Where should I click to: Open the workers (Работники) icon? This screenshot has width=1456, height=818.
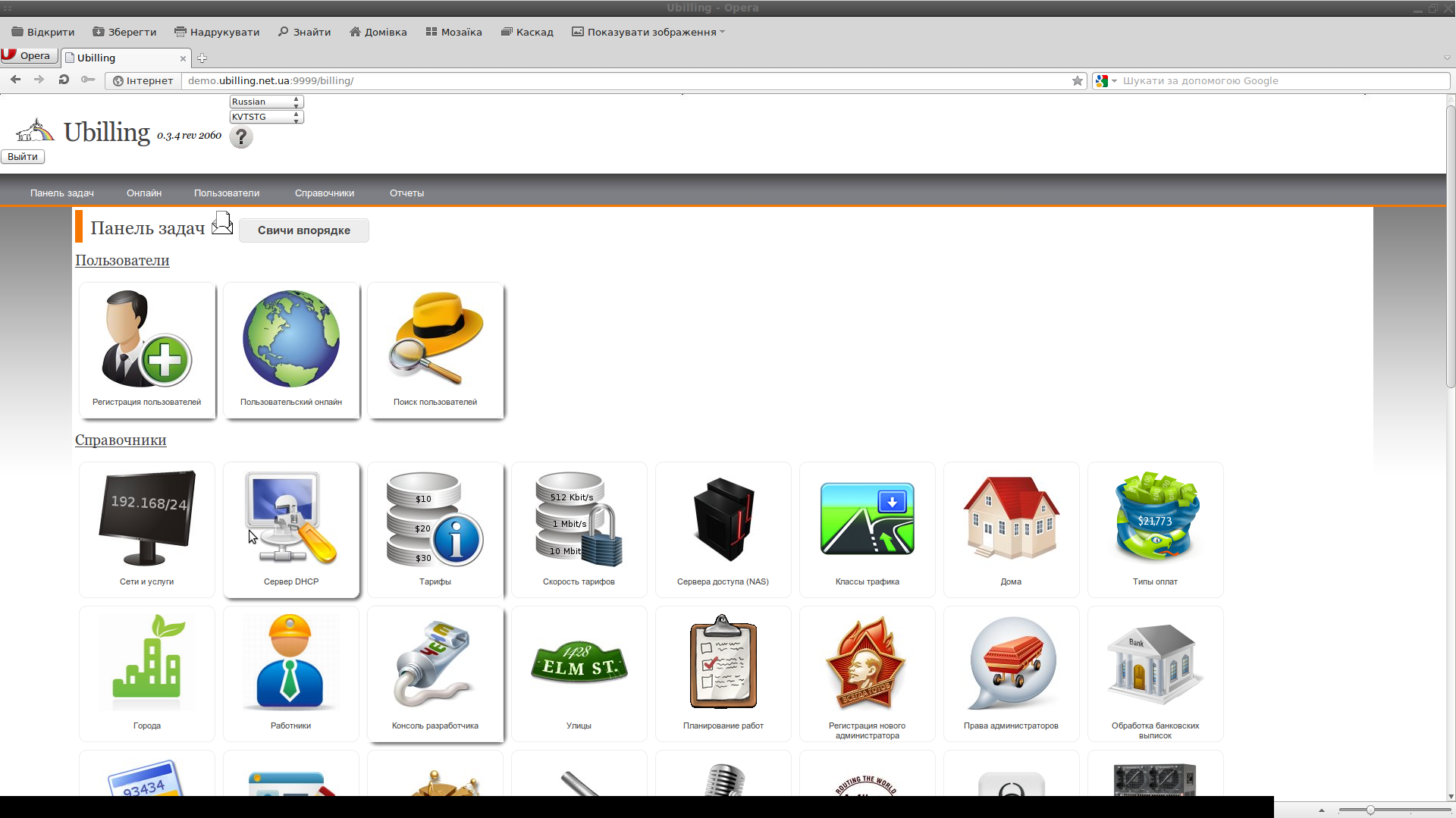point(291,662)
